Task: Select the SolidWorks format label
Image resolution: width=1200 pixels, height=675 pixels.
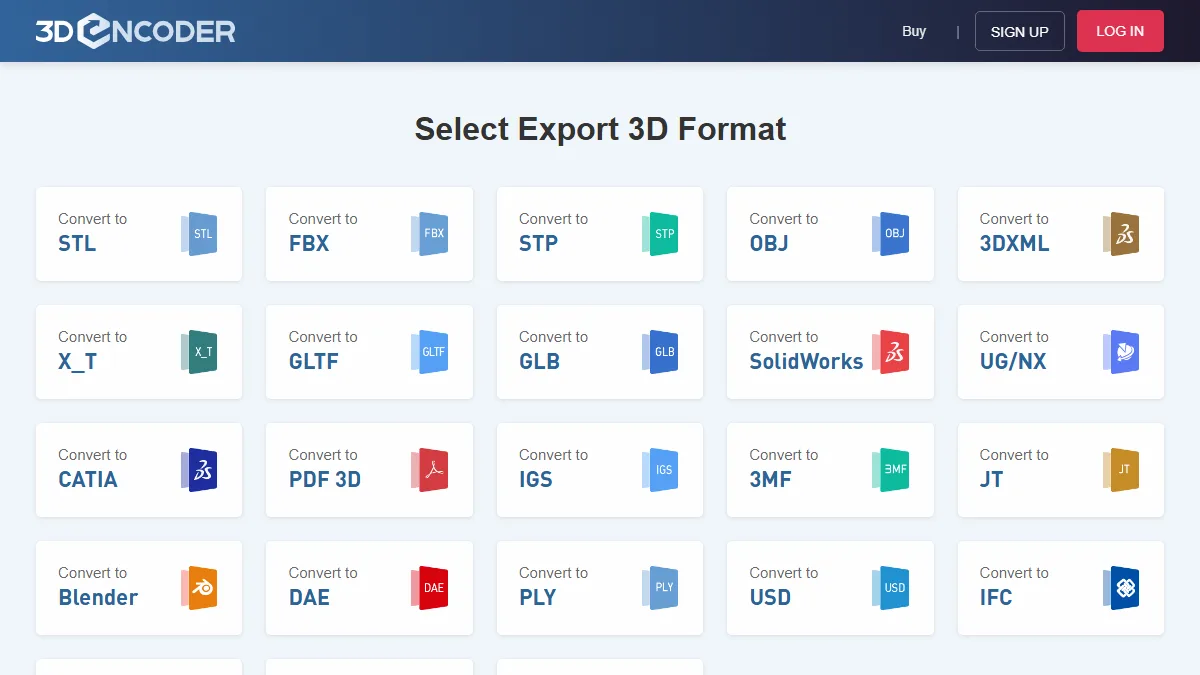Action: pyautogui.click(x=806, y=361)
